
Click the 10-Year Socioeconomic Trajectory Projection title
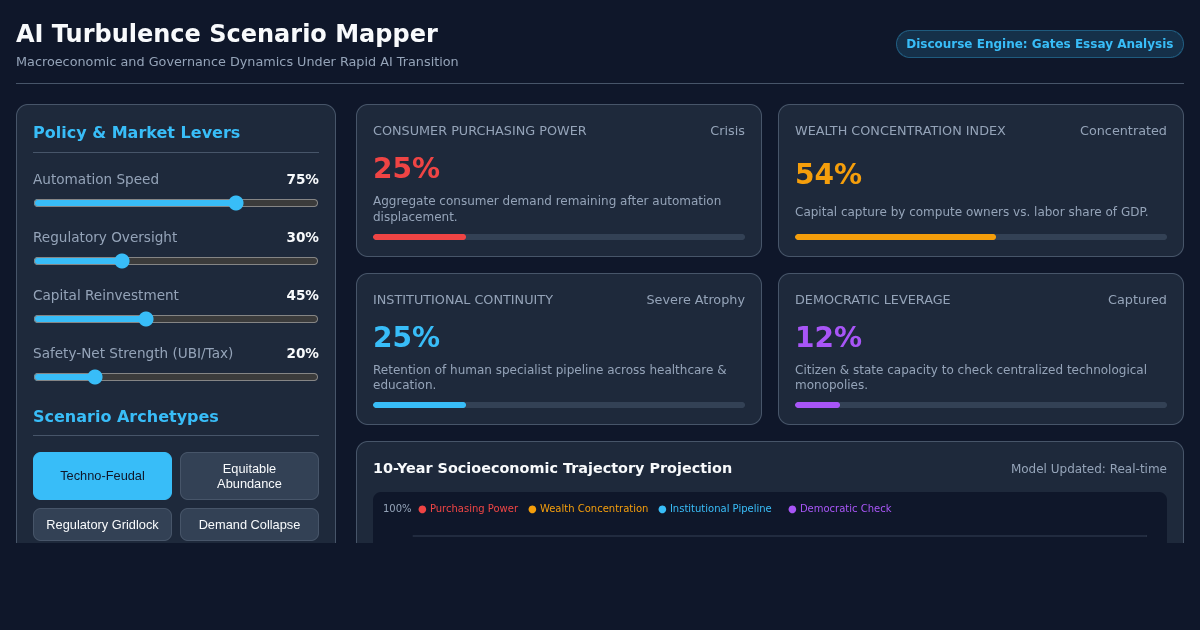coord(552,468)
